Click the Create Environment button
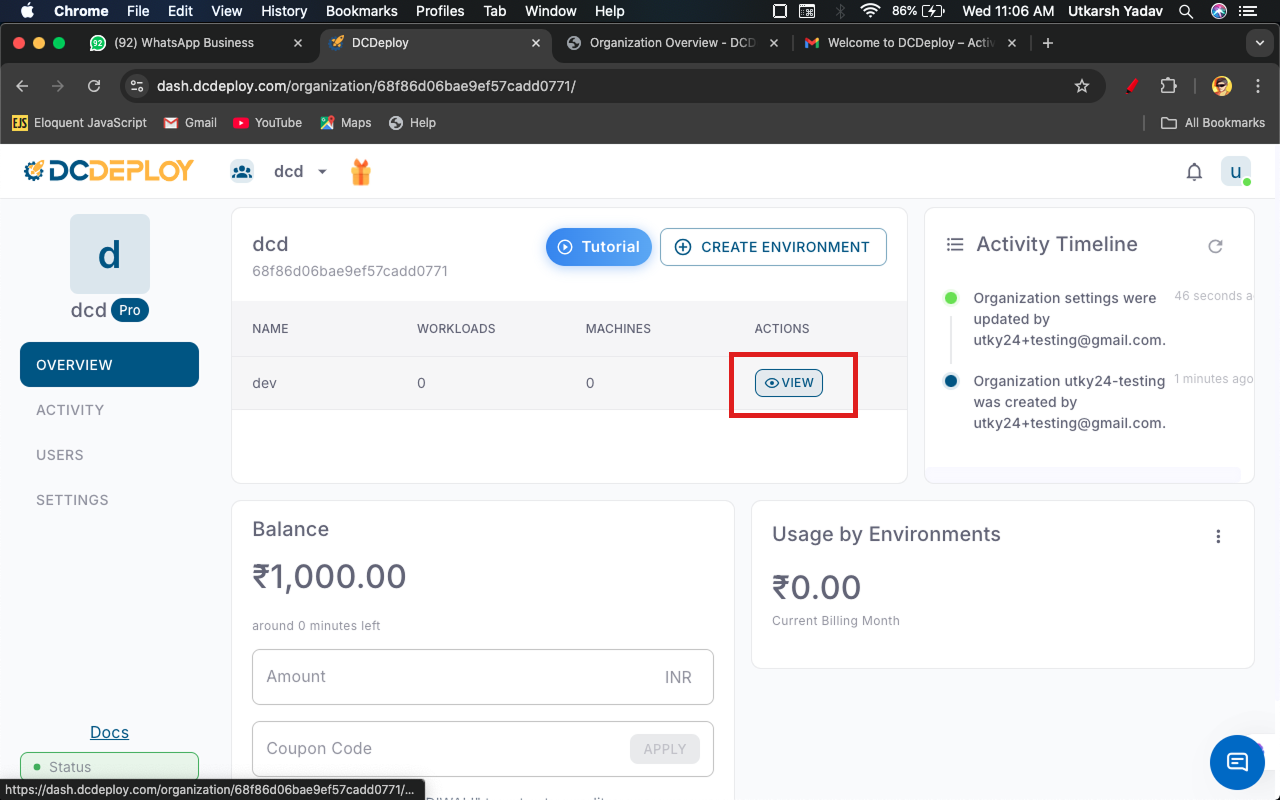 (773, 247)
